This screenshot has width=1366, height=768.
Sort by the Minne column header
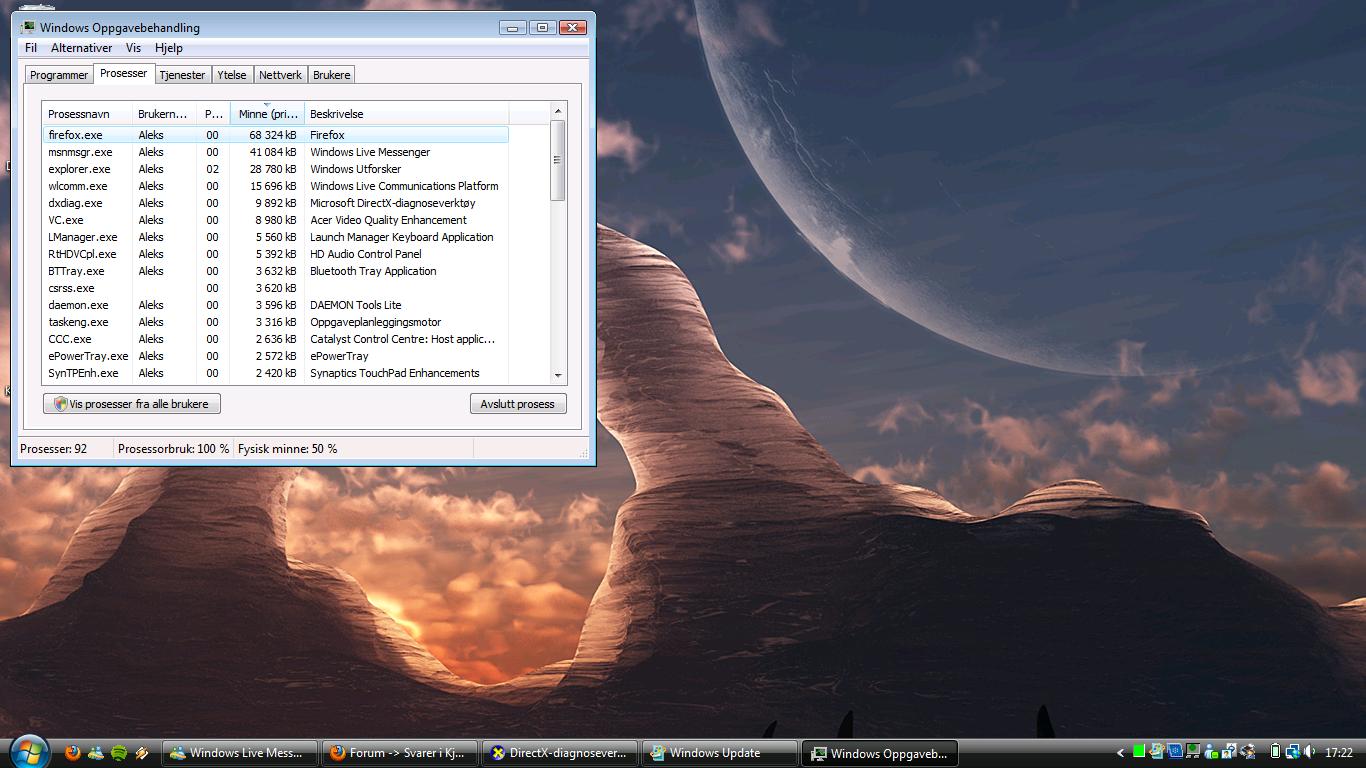click(x=267, y=114)
